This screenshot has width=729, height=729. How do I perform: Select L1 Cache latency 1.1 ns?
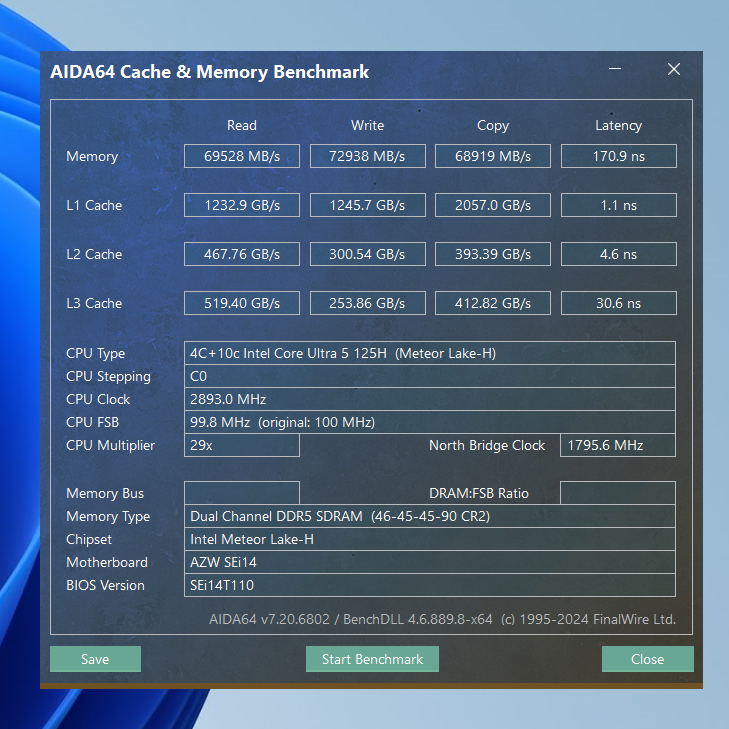[619, 205]
